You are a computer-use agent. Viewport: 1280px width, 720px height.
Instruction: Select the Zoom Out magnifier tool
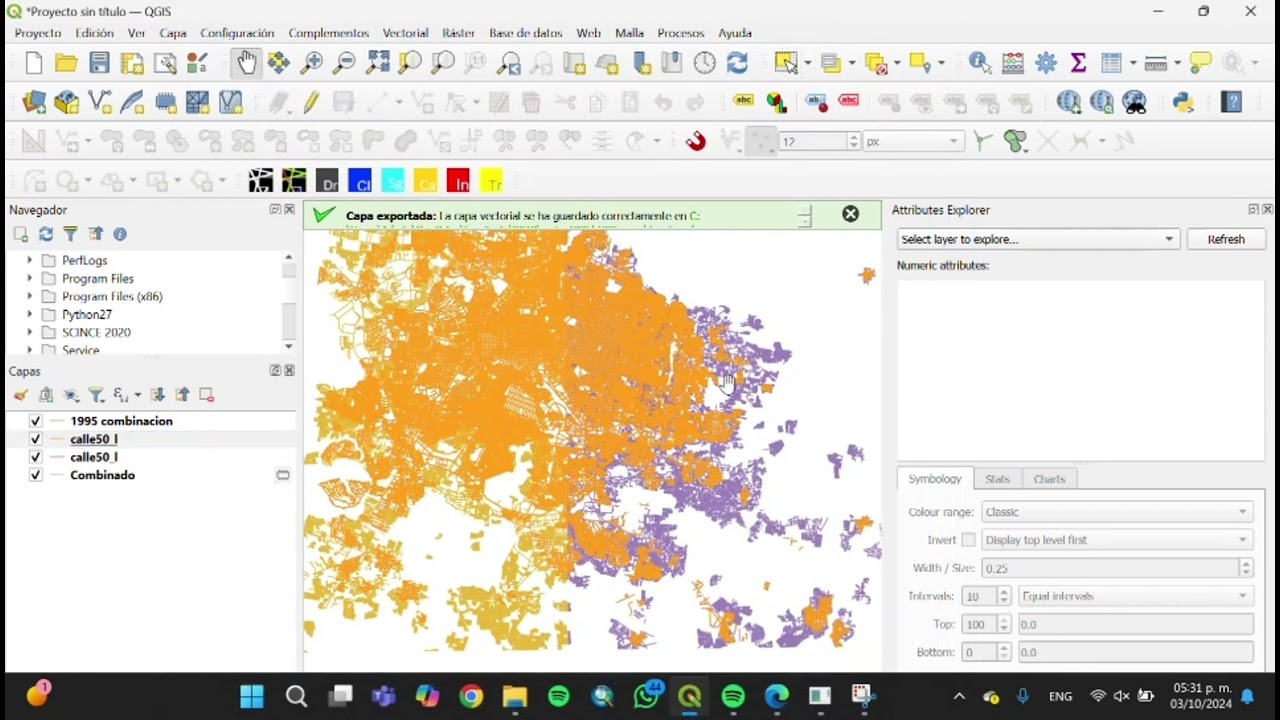coord(344,64)
